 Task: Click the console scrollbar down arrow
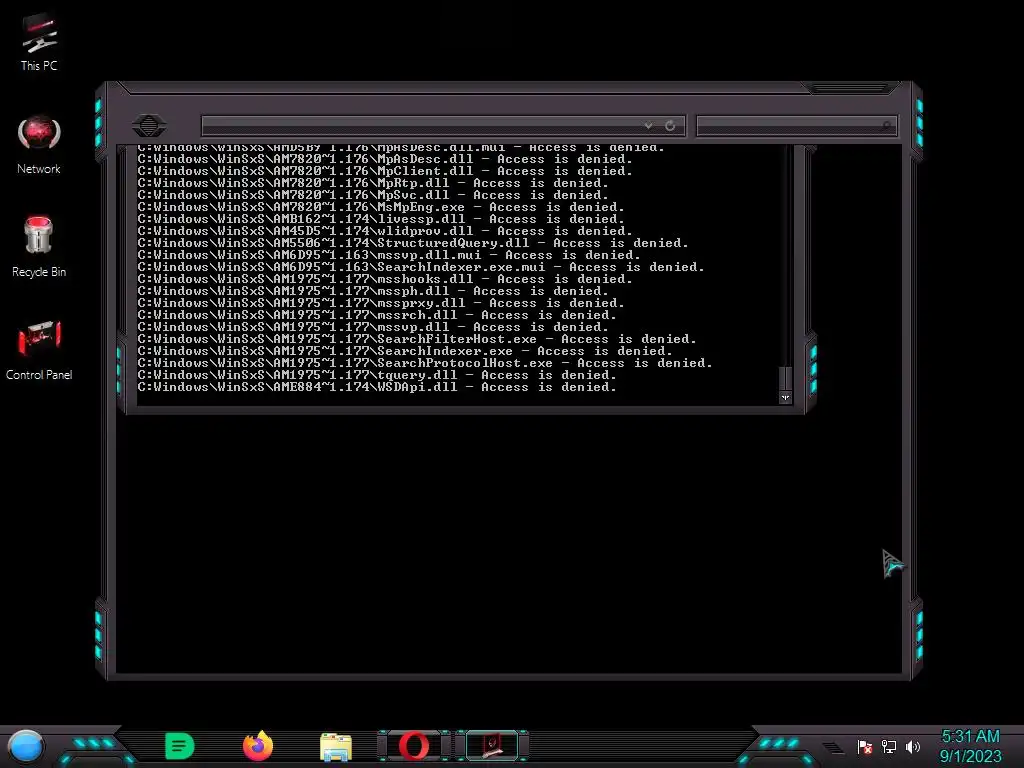point(786,398)
